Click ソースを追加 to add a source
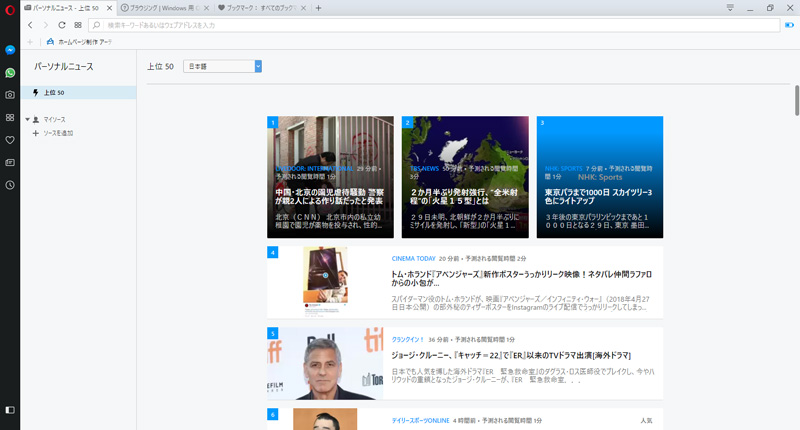 [58, 133]
